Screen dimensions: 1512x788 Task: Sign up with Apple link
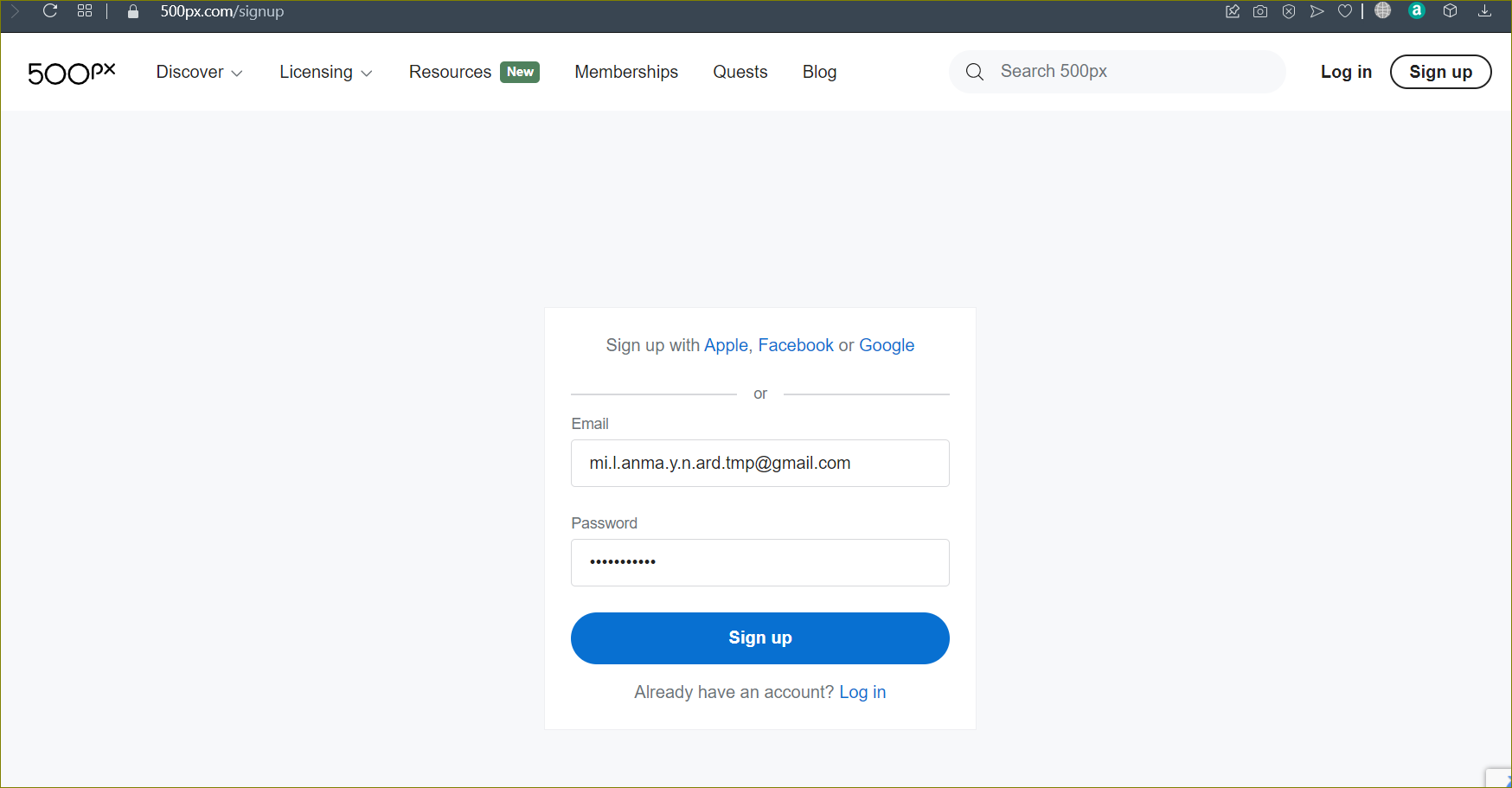click(x=726, y=345)
